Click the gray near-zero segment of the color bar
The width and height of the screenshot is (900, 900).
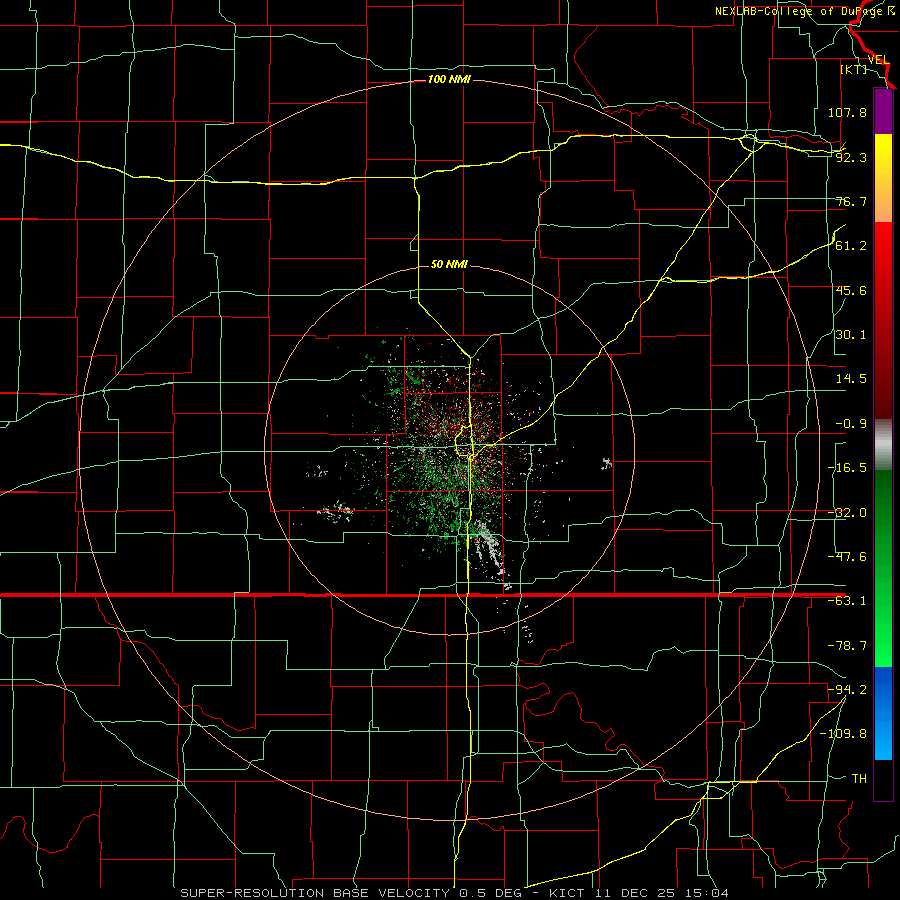(x=883, y=445)
